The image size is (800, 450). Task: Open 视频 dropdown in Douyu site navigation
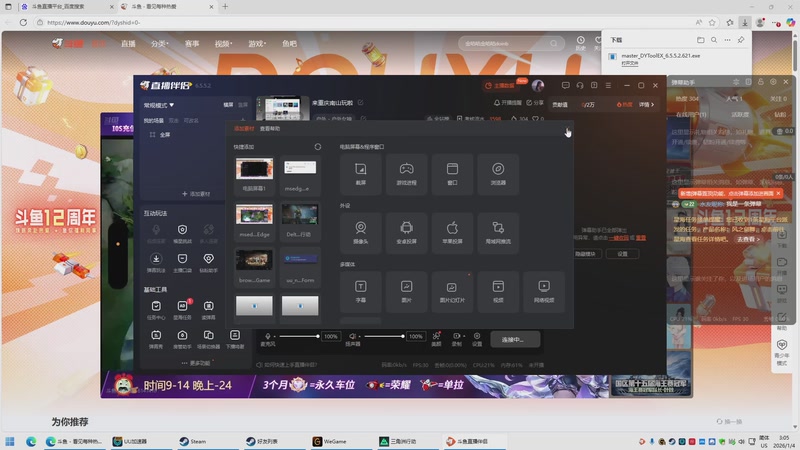[x=223, y=44]
